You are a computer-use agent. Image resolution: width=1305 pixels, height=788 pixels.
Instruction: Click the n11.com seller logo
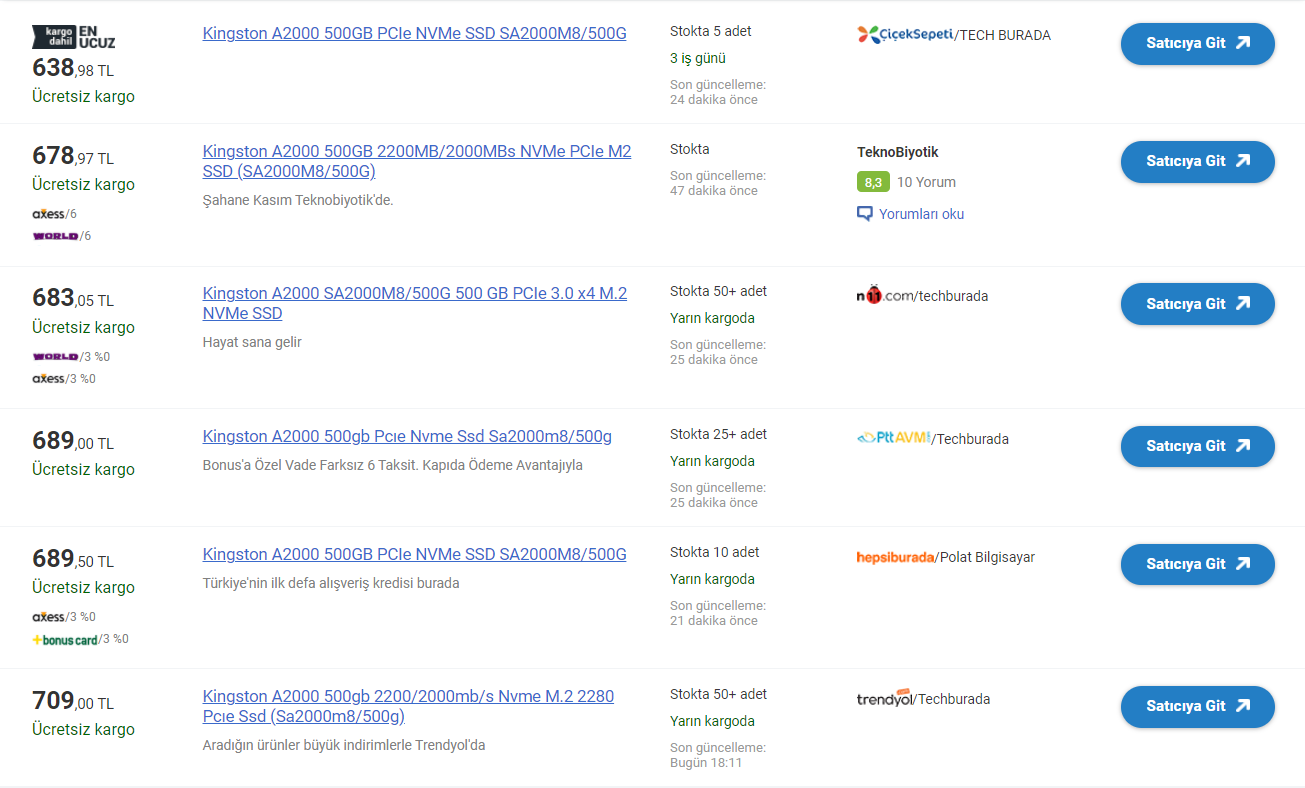click(884, 296)
